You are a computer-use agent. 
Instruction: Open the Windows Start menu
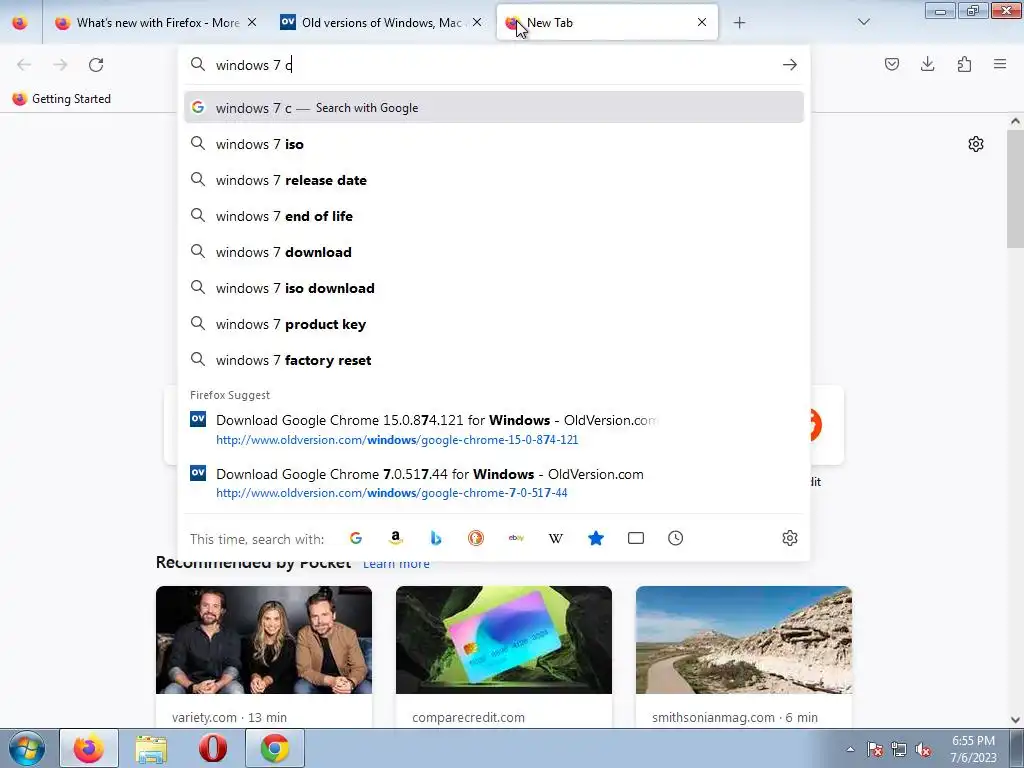coord(25,748)
